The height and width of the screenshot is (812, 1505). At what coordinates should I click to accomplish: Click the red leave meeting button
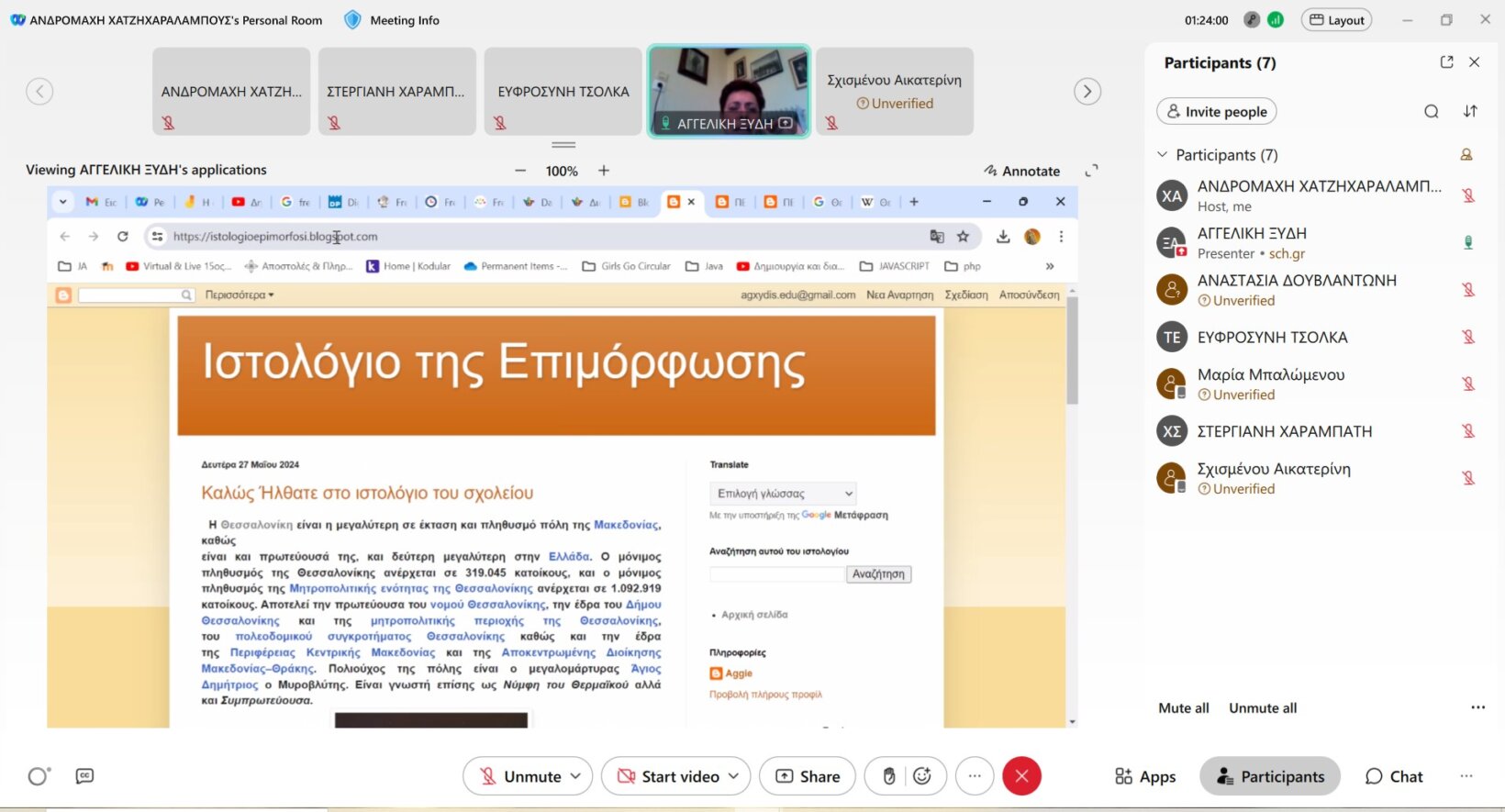pyautogui.click(x=1021, y=776)
